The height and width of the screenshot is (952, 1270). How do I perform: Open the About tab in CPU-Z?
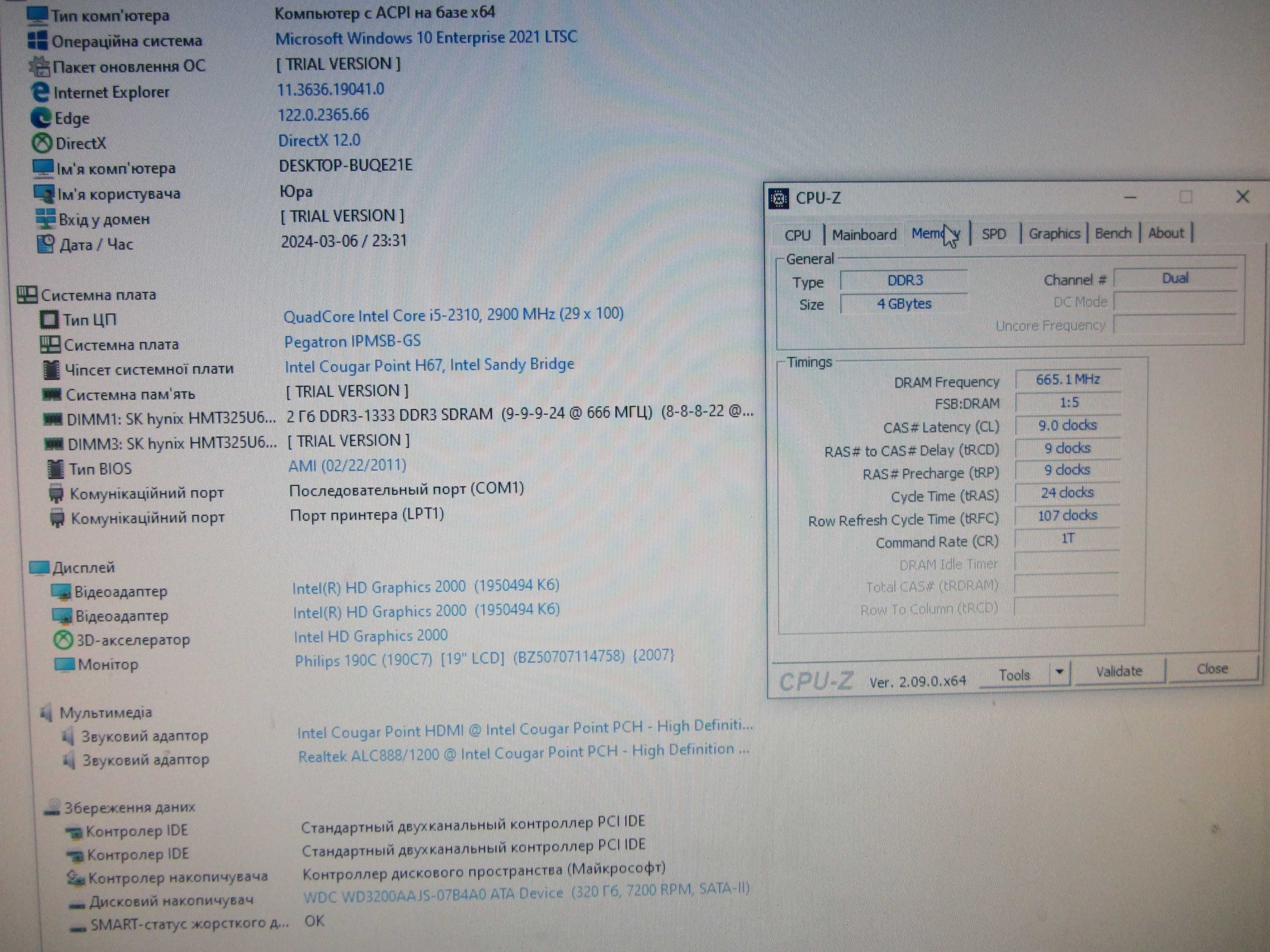click(1166, 233)
